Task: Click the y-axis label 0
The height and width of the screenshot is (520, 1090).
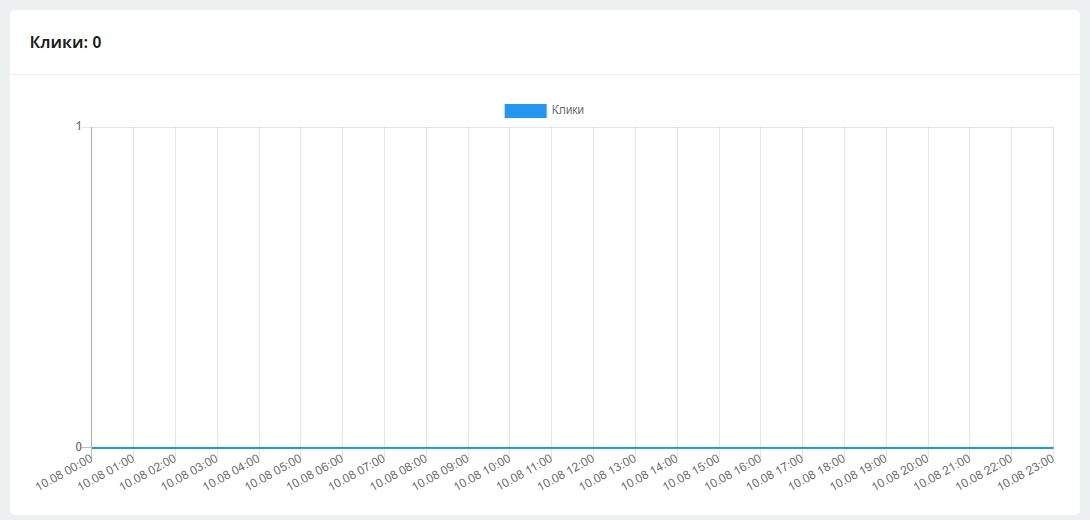Action: [78, 447]
